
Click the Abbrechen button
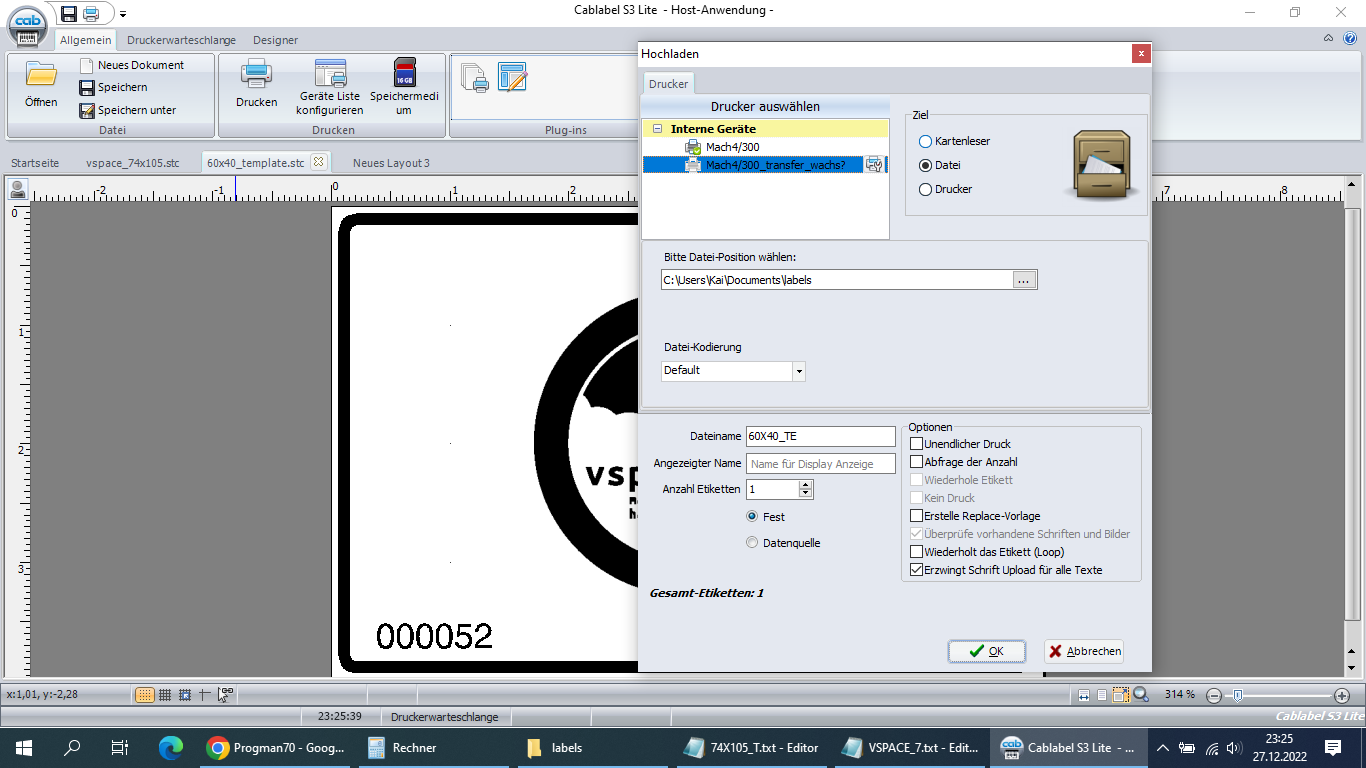coord(1084,651)
